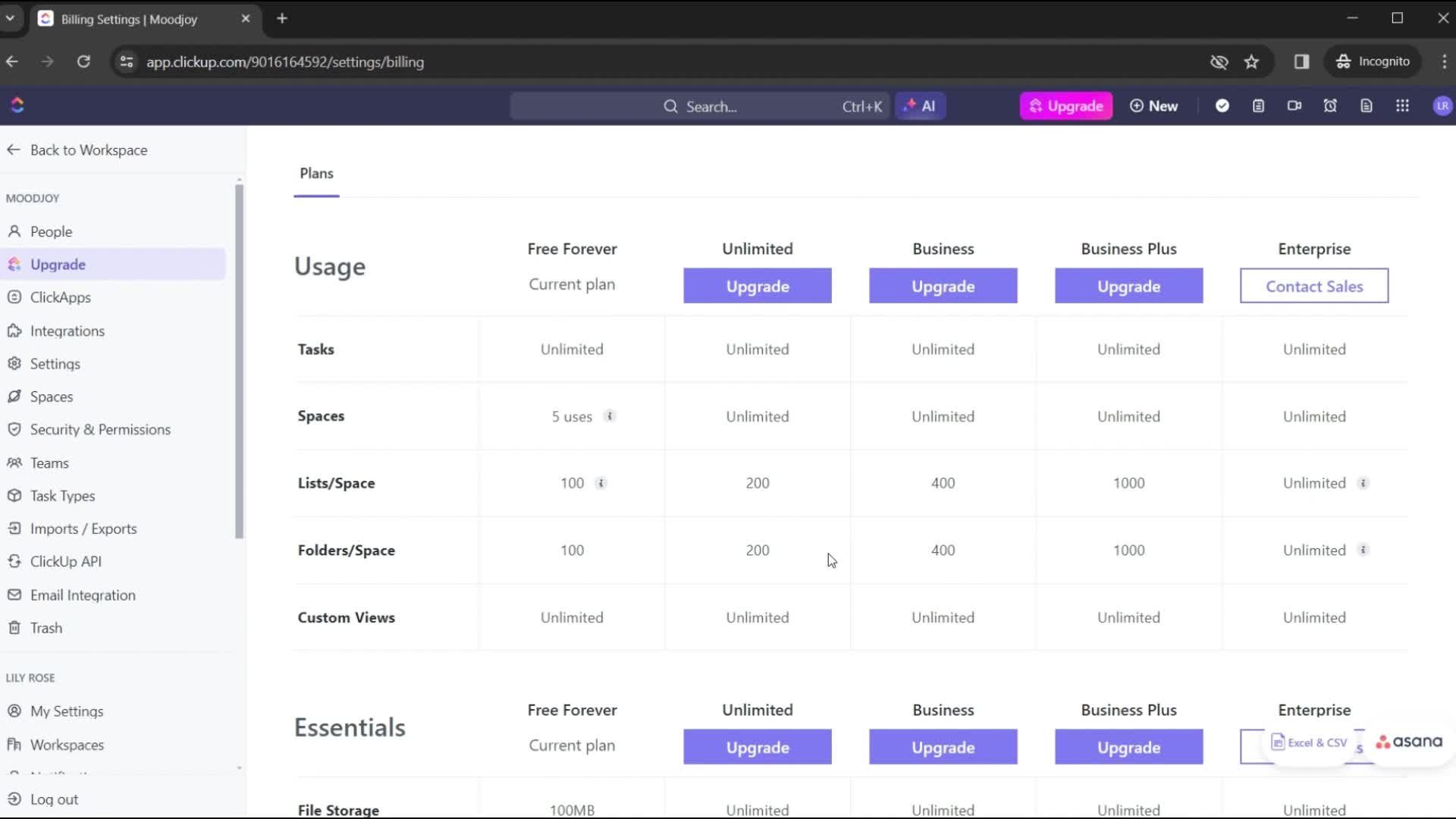The image size is (1456, 819).
Task: Select the Plans tab
Action: [x=316, y=174]
